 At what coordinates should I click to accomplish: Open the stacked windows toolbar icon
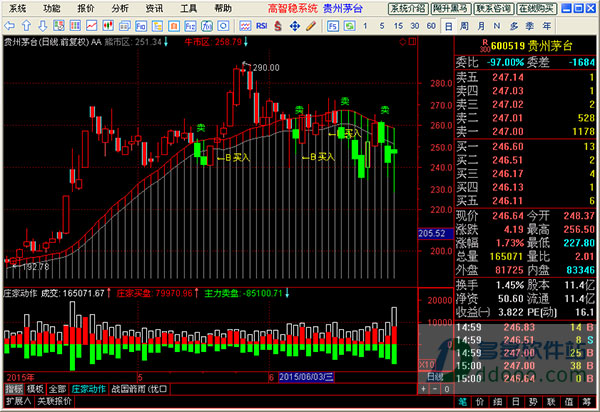[124, 26]
